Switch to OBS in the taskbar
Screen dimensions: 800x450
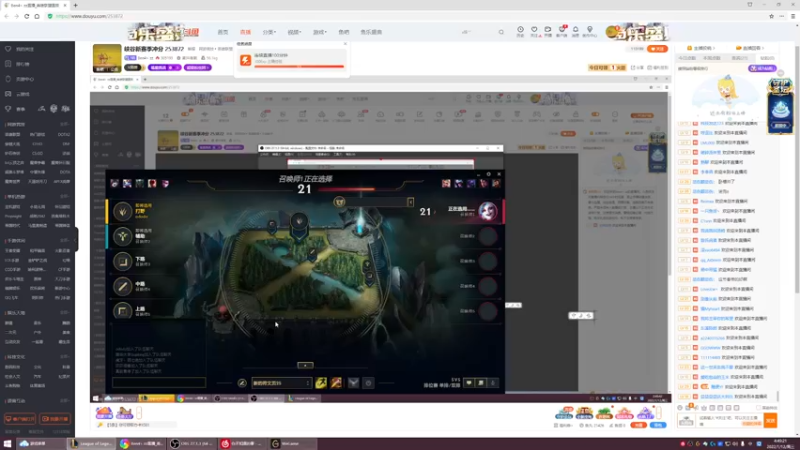tap(193, 444)
